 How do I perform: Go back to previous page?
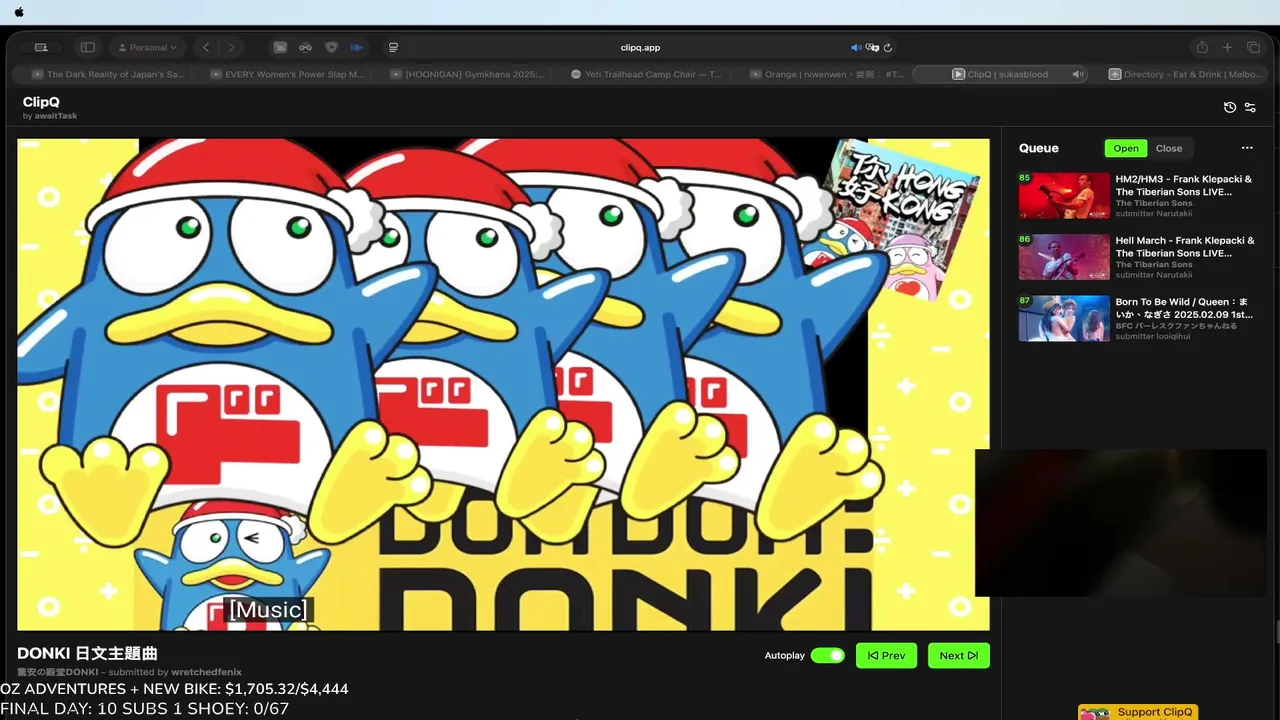(x=206, y=47)
